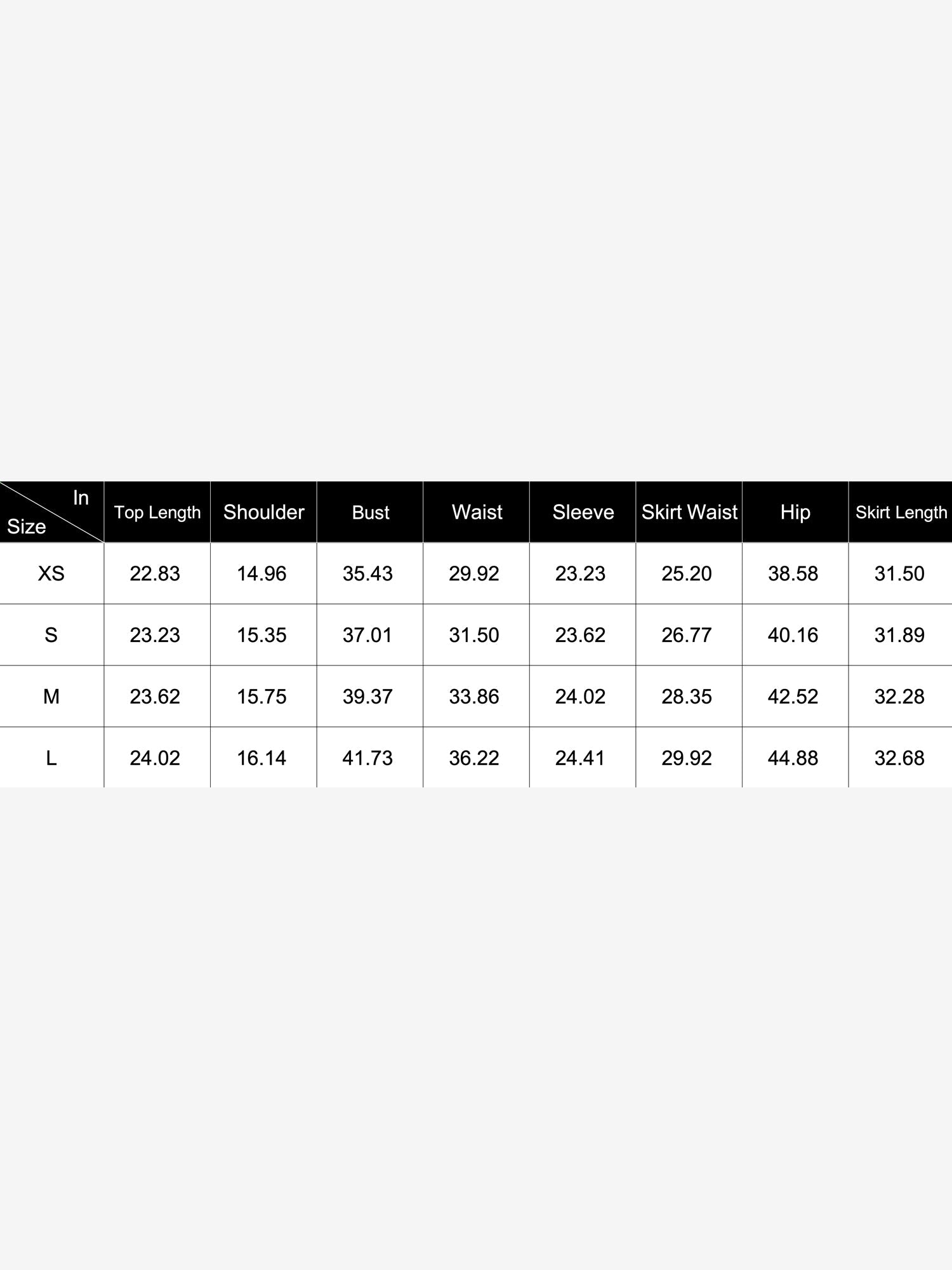Select the Skirt Waist header
This screenshot has width=952, height=1270.
(x=689, y=512)
